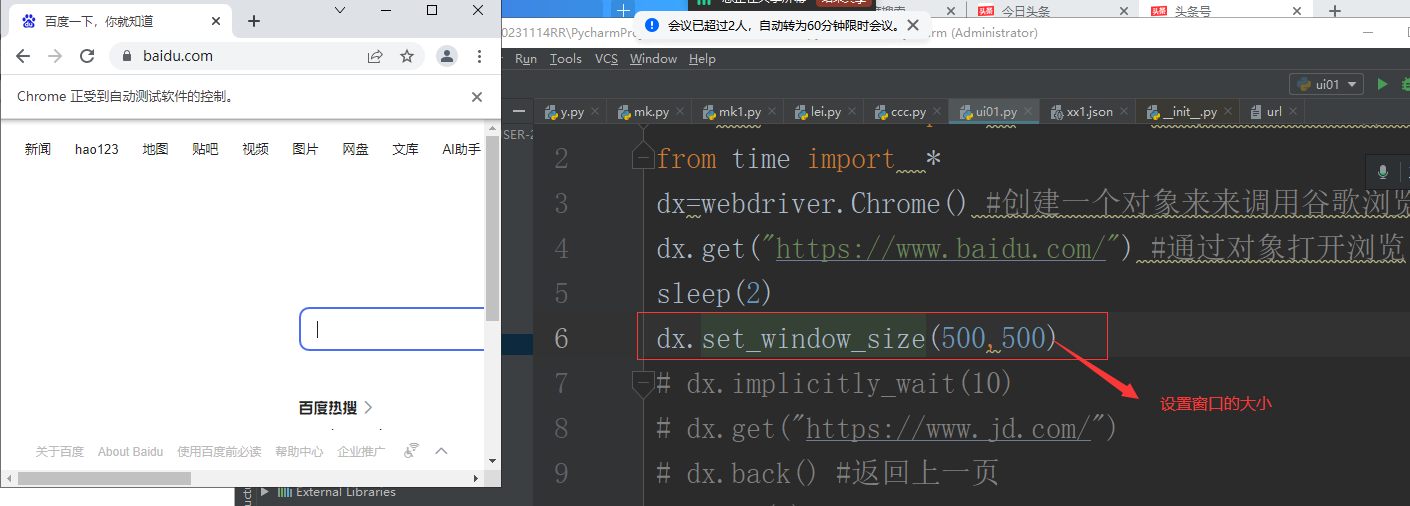Open 企业推广 footer link
Viewport: 1410px width, 506px height.
click(361, 452)
